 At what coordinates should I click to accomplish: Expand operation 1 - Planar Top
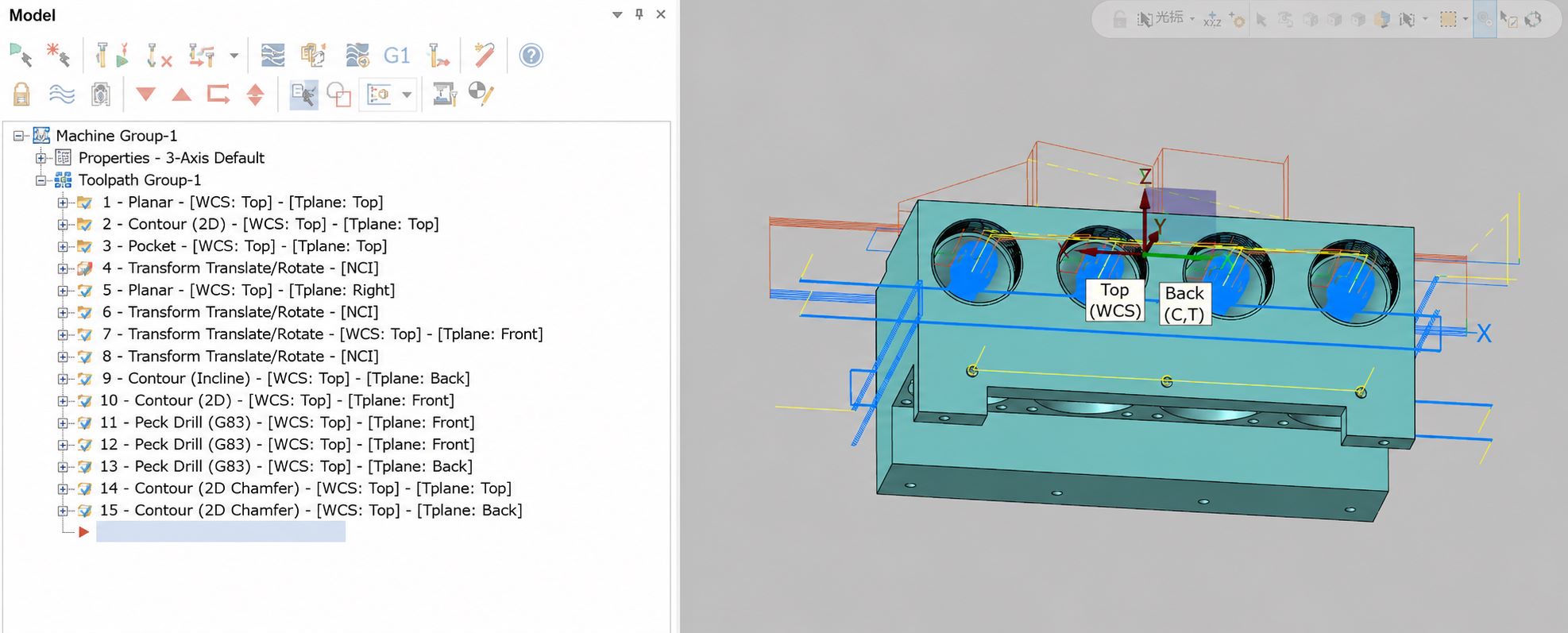coord(63,203)
